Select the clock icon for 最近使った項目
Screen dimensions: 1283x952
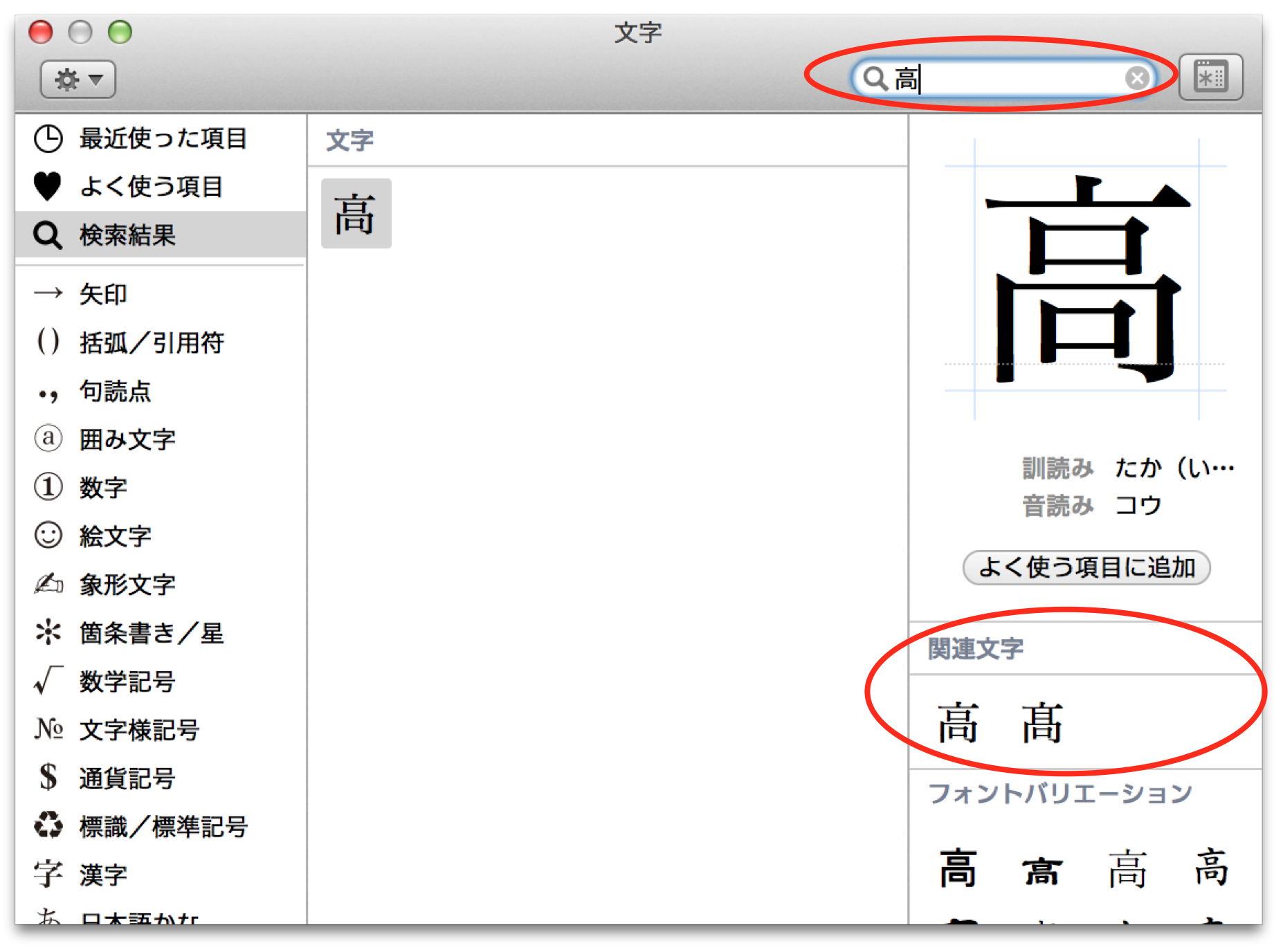click(48, 138)
